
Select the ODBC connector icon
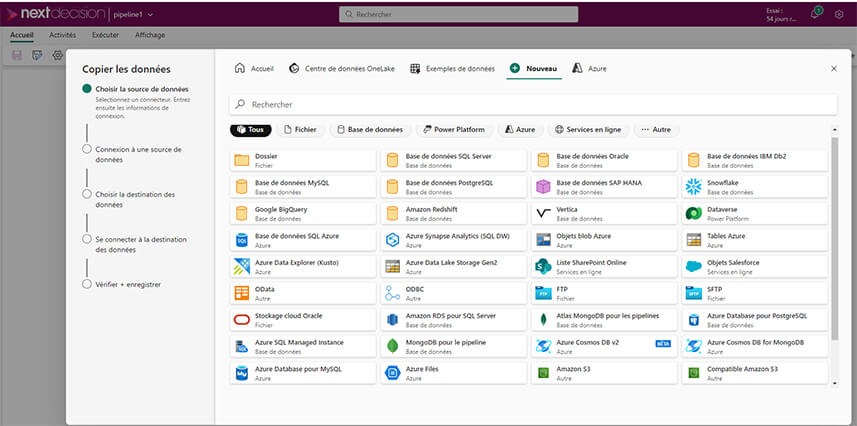coord(392,293)
